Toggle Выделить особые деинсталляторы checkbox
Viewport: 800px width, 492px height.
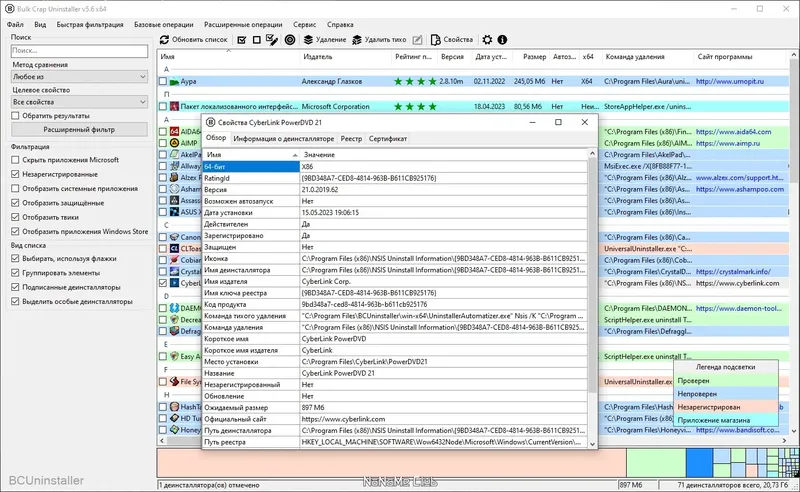coord(15,302)
